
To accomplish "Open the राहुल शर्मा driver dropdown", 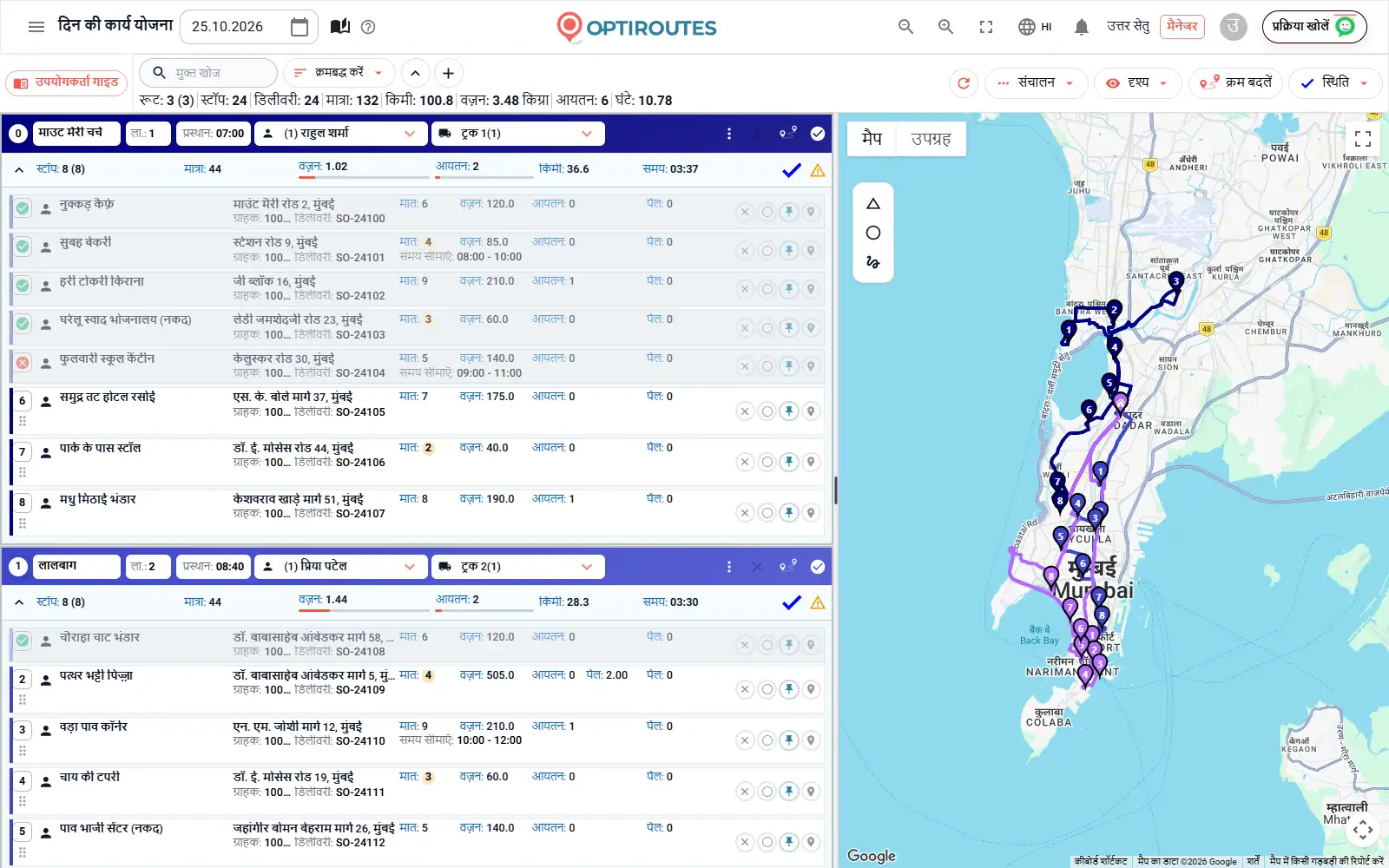I will [x=341, y=134].
